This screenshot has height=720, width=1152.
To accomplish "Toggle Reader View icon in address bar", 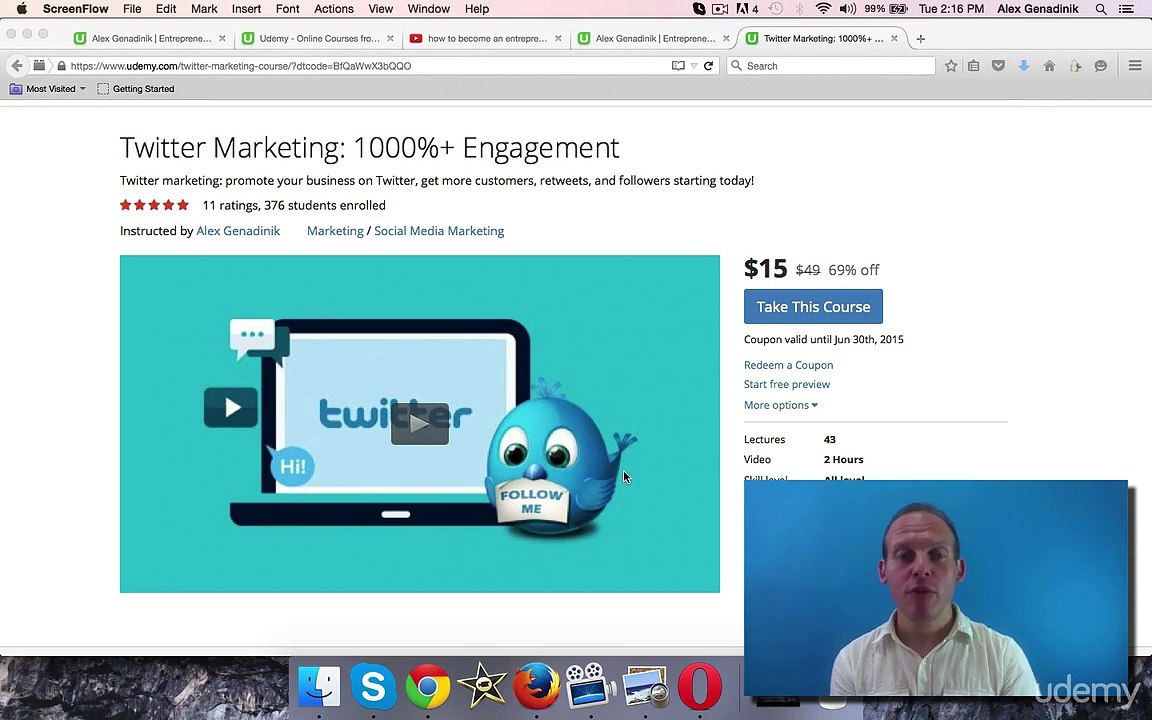I will pos(678,65).
